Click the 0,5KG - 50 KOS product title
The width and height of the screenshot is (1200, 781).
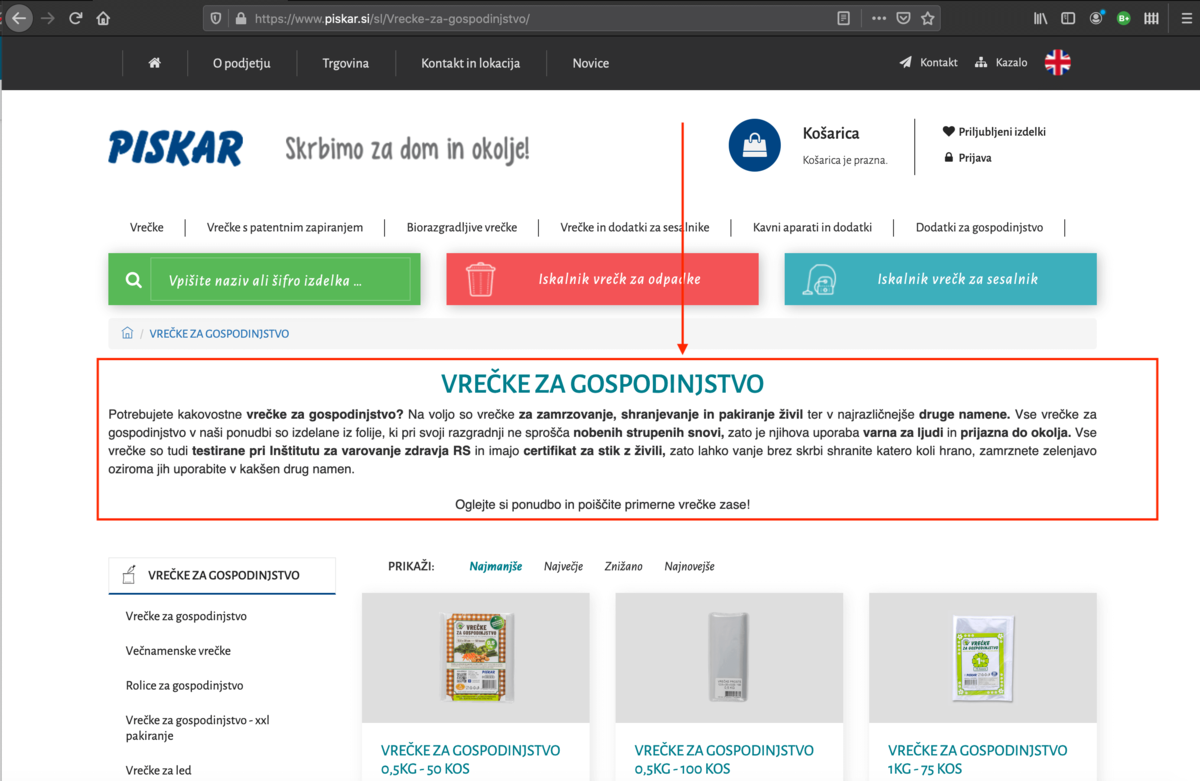(x=470, y=759)
